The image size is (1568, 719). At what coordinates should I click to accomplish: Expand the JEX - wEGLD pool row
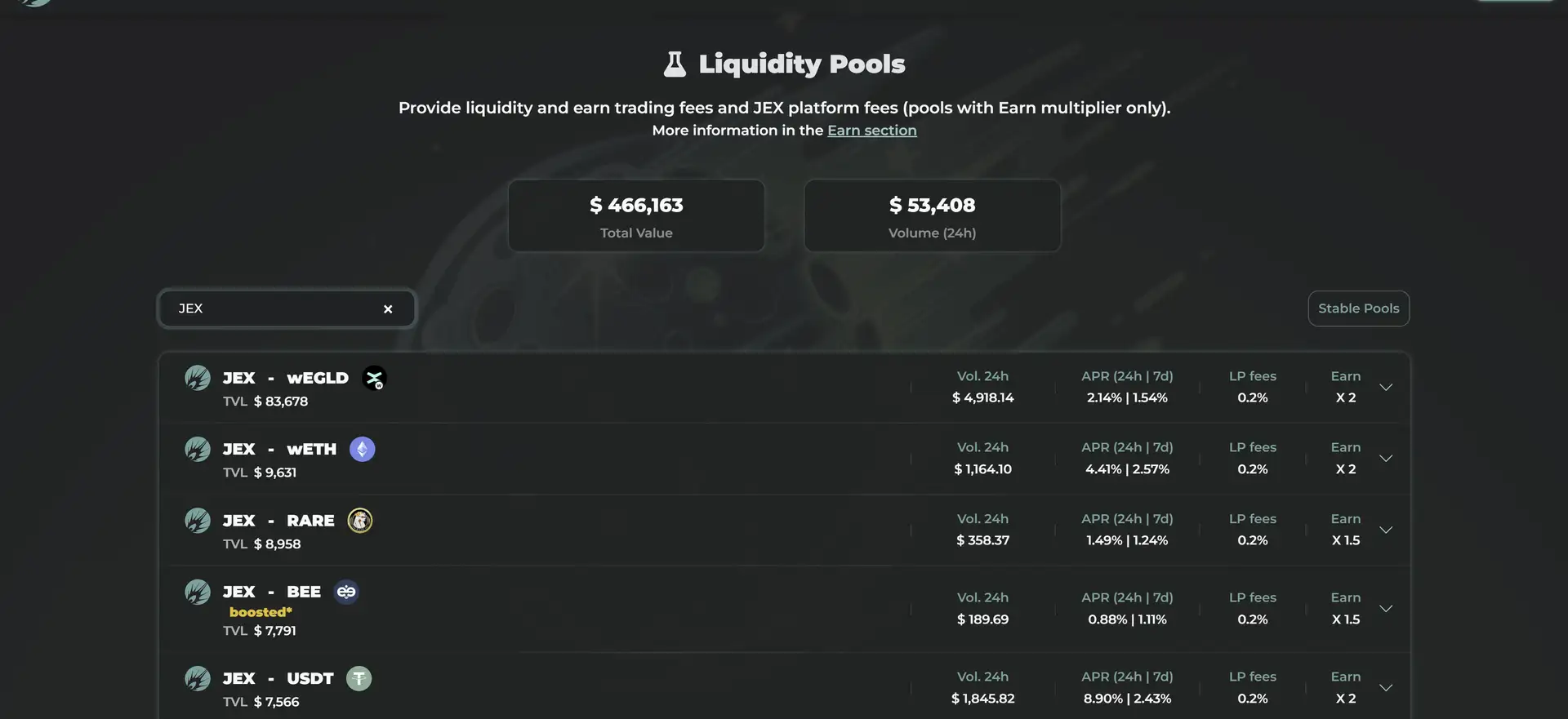pos(1386,387)
